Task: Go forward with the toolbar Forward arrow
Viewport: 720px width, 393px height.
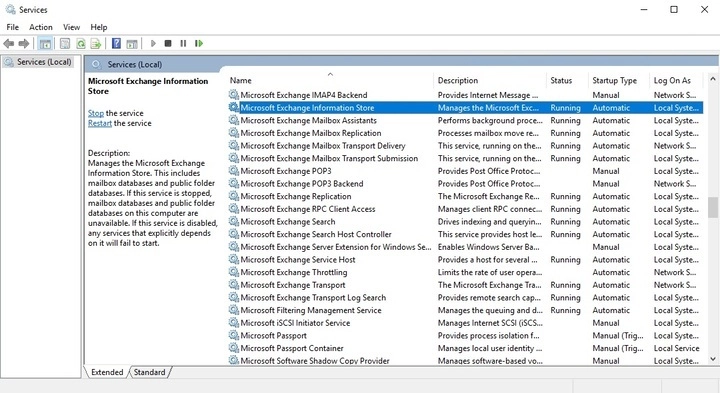Action: point(24,44)
